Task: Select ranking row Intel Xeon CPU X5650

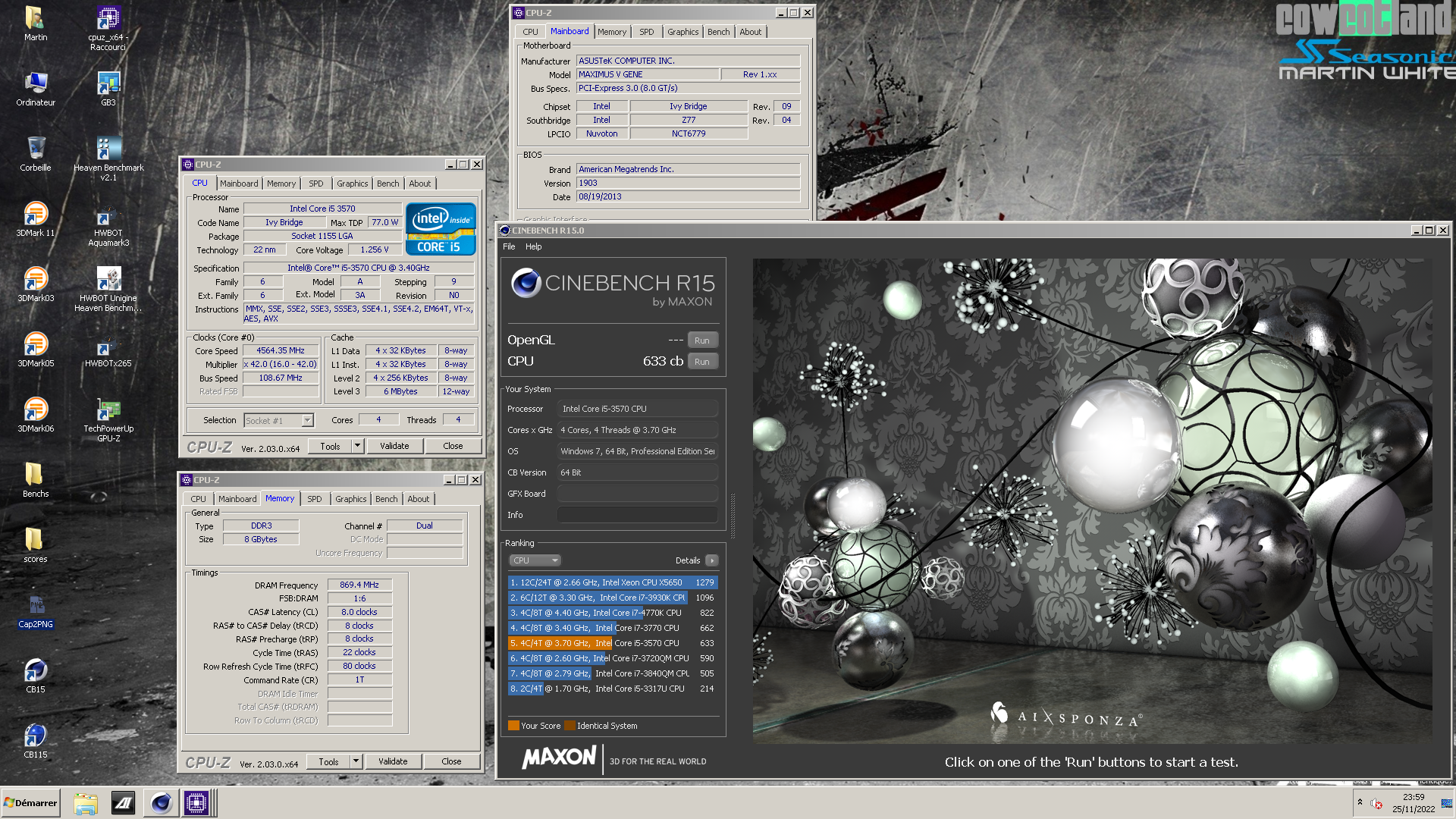Action: click(613, 582)
